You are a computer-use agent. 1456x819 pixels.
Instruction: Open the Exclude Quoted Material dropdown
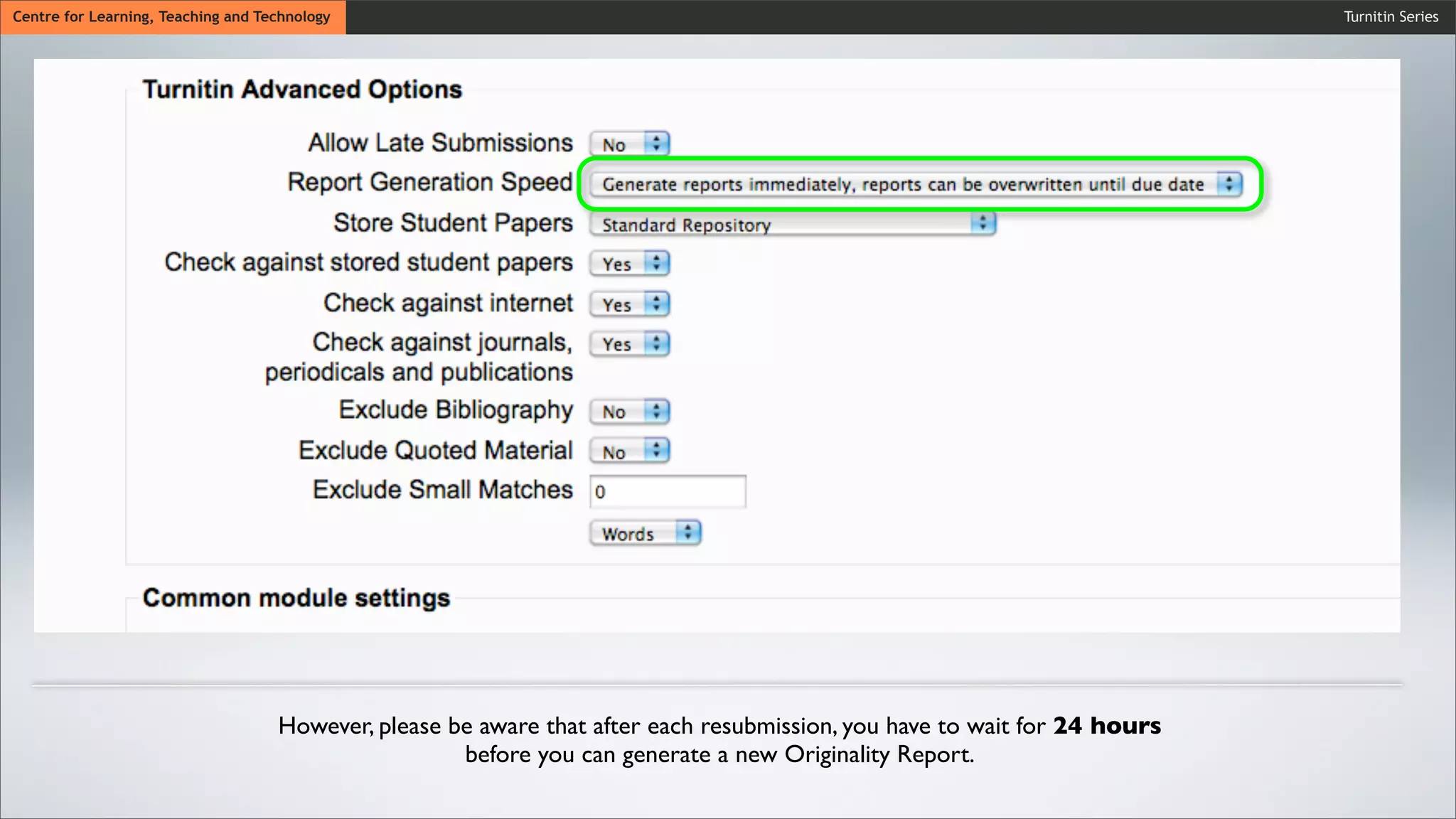630,451
